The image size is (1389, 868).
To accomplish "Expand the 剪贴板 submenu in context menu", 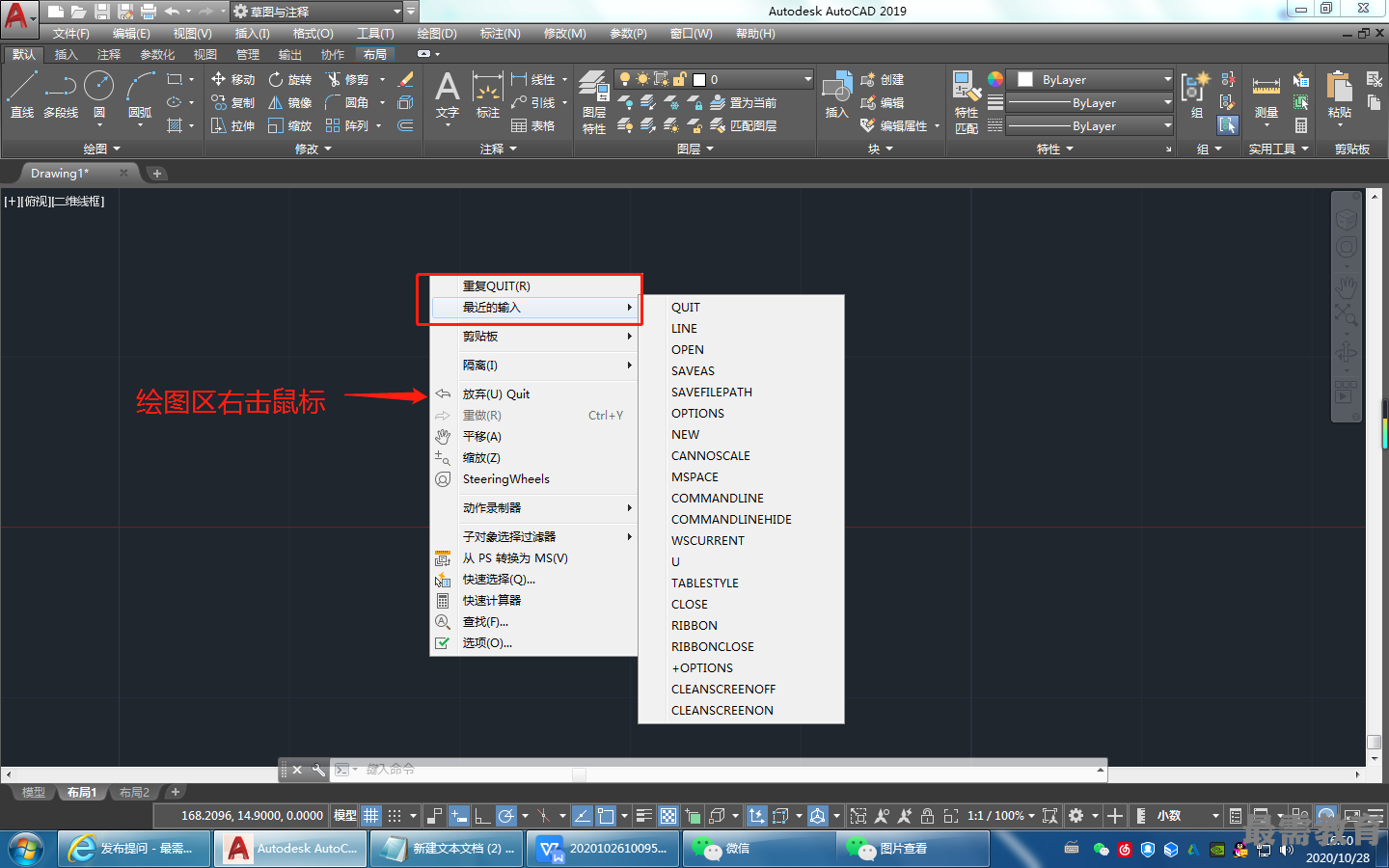I will [533, 337].
